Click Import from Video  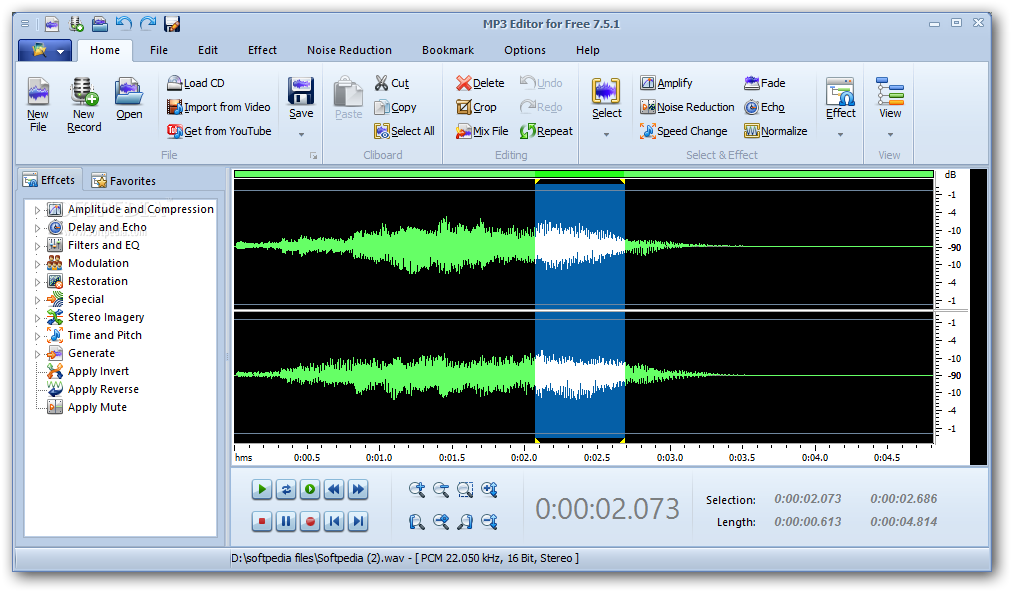218,107
